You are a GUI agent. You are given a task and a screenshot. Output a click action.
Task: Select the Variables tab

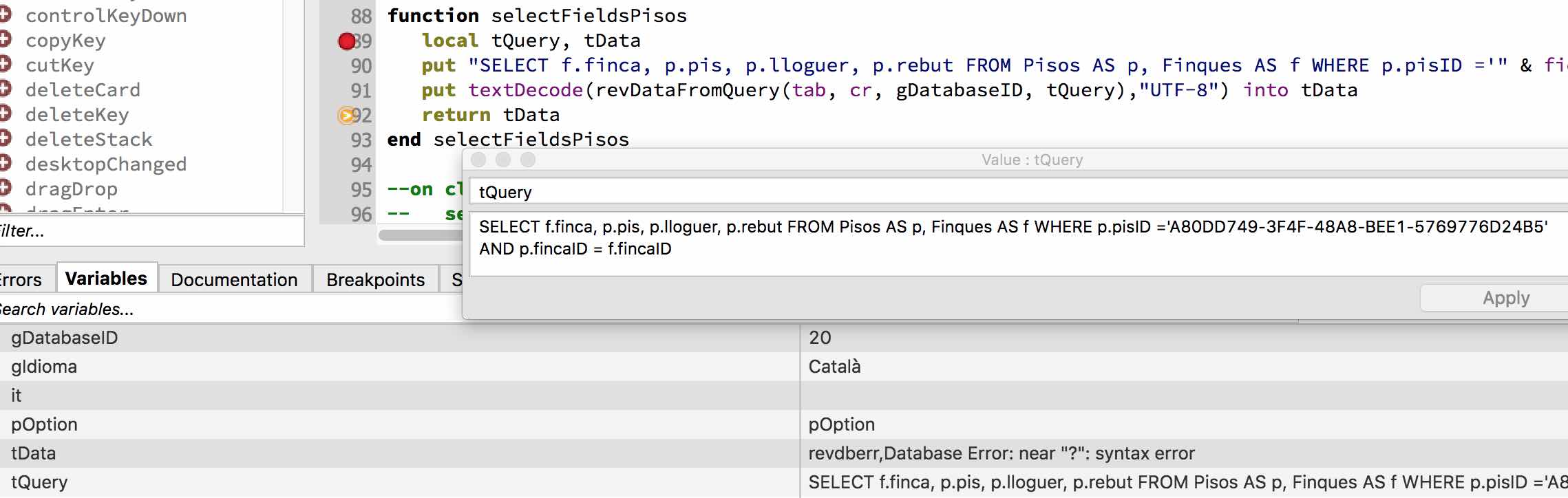(x=106, y=279)
